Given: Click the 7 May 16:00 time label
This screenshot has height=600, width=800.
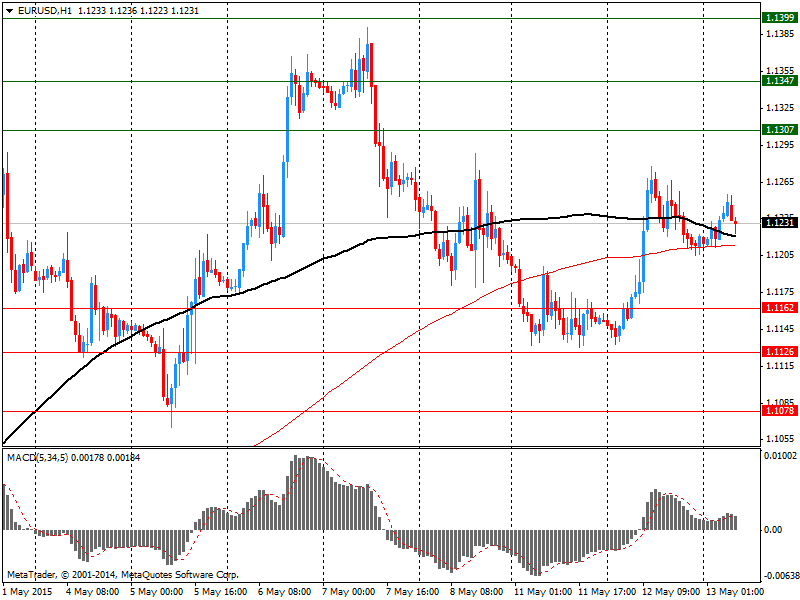Looking at the screenshot, I should click(x=412, y=592).
